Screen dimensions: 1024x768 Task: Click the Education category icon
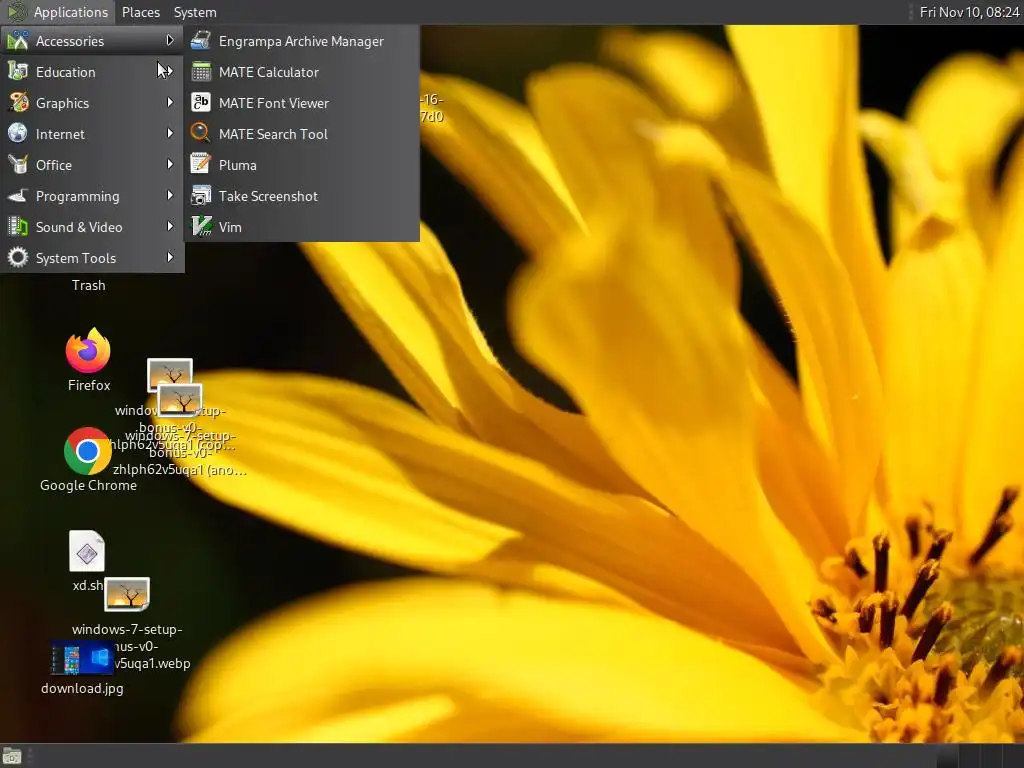tap(18, 72)
